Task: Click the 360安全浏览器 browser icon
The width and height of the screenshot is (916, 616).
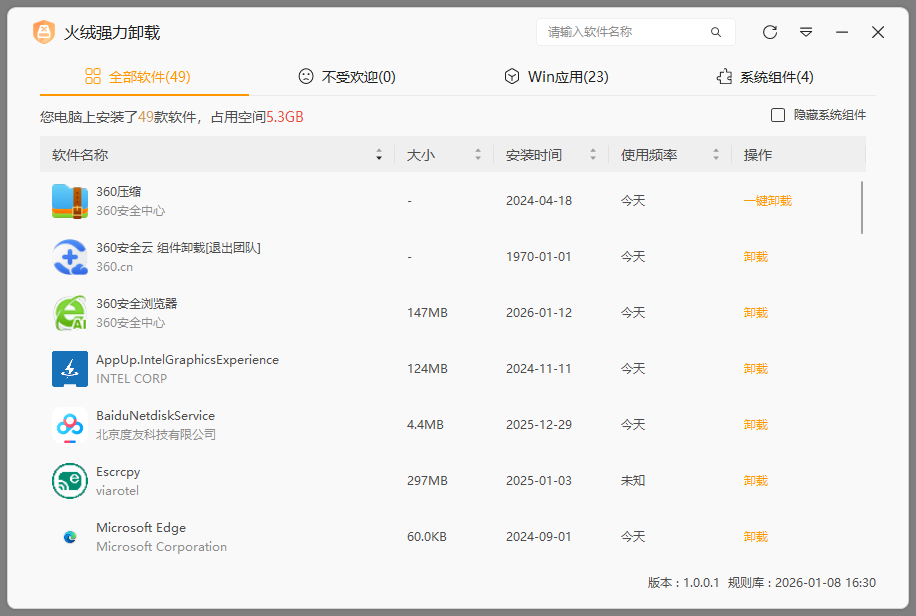Action: [x=70, y=313]
